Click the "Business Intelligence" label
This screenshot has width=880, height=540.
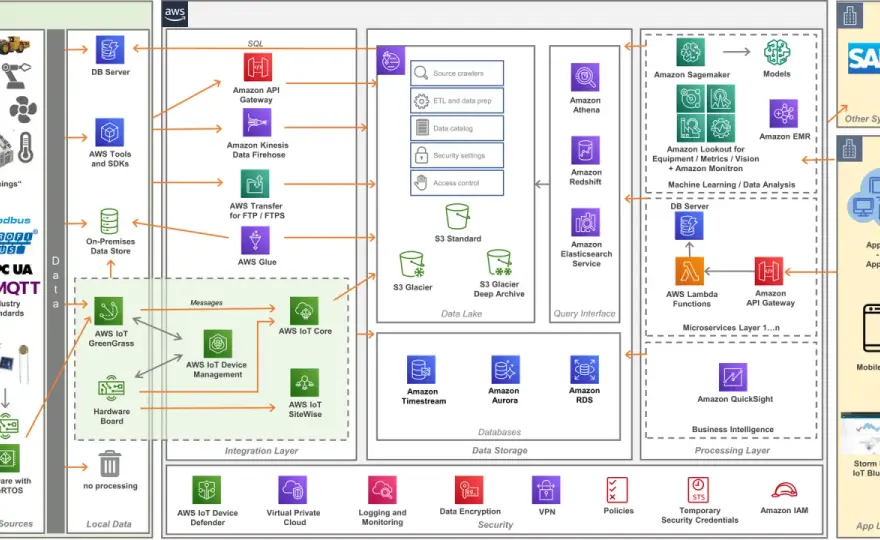coord(732,429)
